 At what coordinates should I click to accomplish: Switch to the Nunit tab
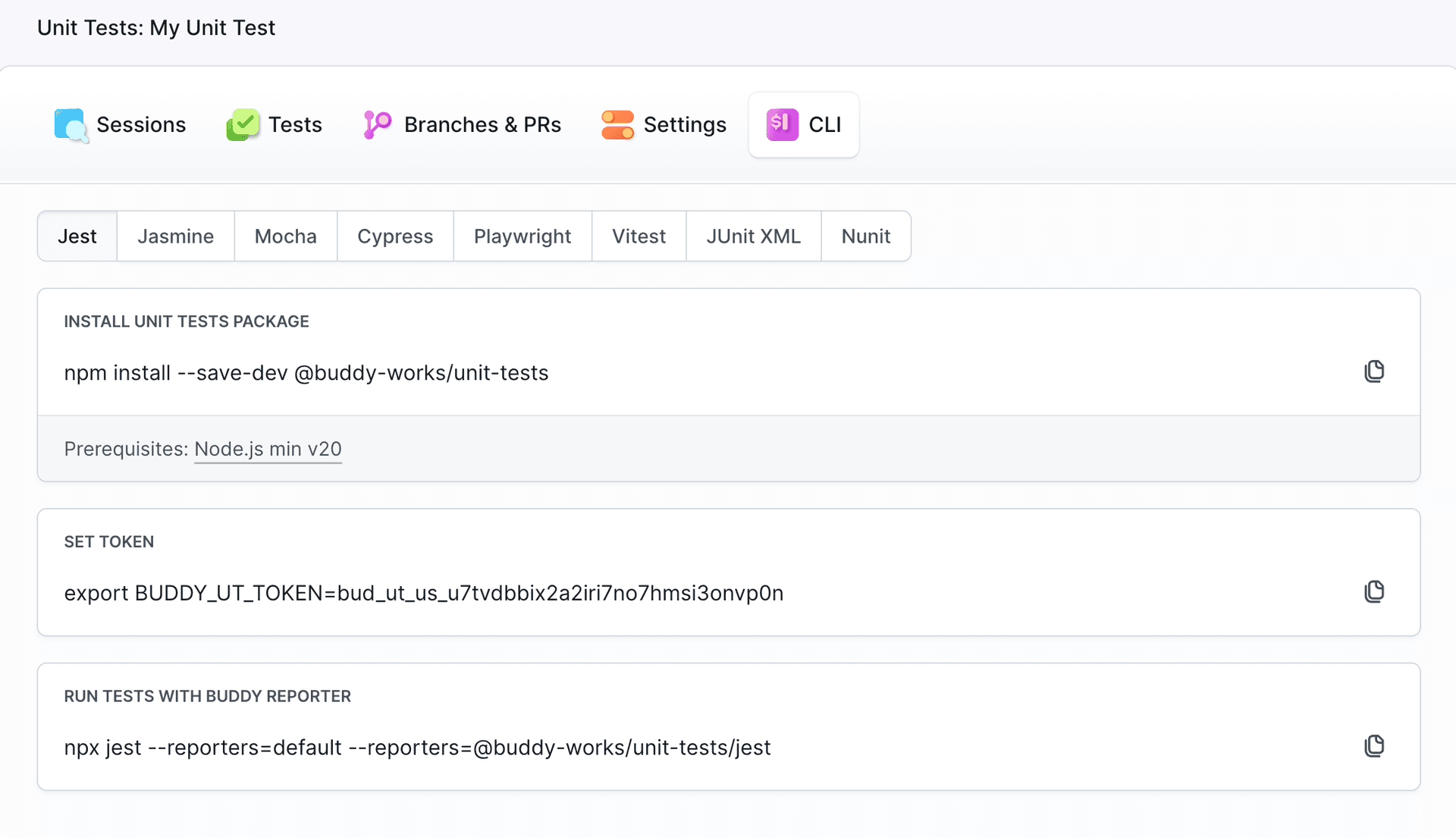click(865, 236)
